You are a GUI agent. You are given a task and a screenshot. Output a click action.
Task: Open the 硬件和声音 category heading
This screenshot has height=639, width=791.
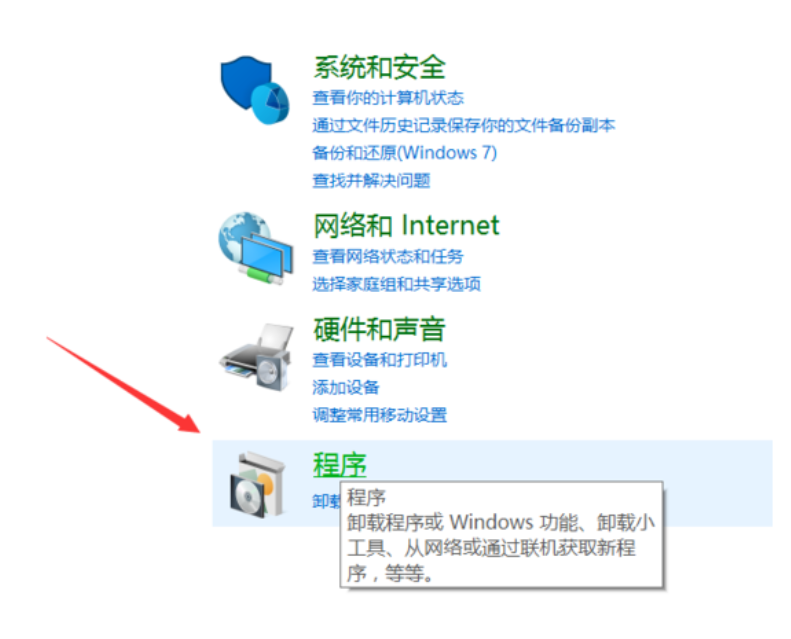[379, 329]
